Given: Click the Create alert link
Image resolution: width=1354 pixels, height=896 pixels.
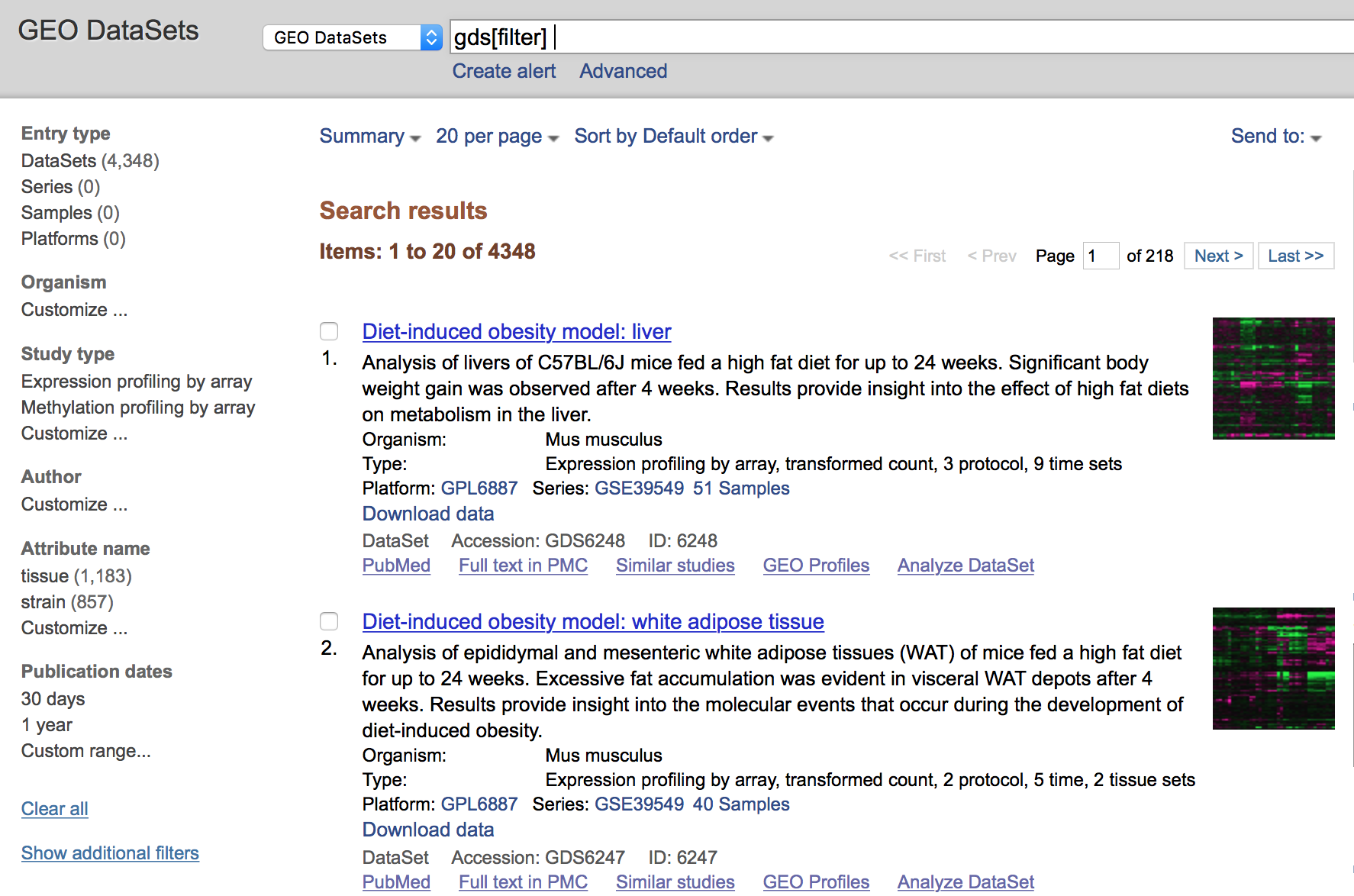Looking at the screenshot, I should click(x=504, y=71).
